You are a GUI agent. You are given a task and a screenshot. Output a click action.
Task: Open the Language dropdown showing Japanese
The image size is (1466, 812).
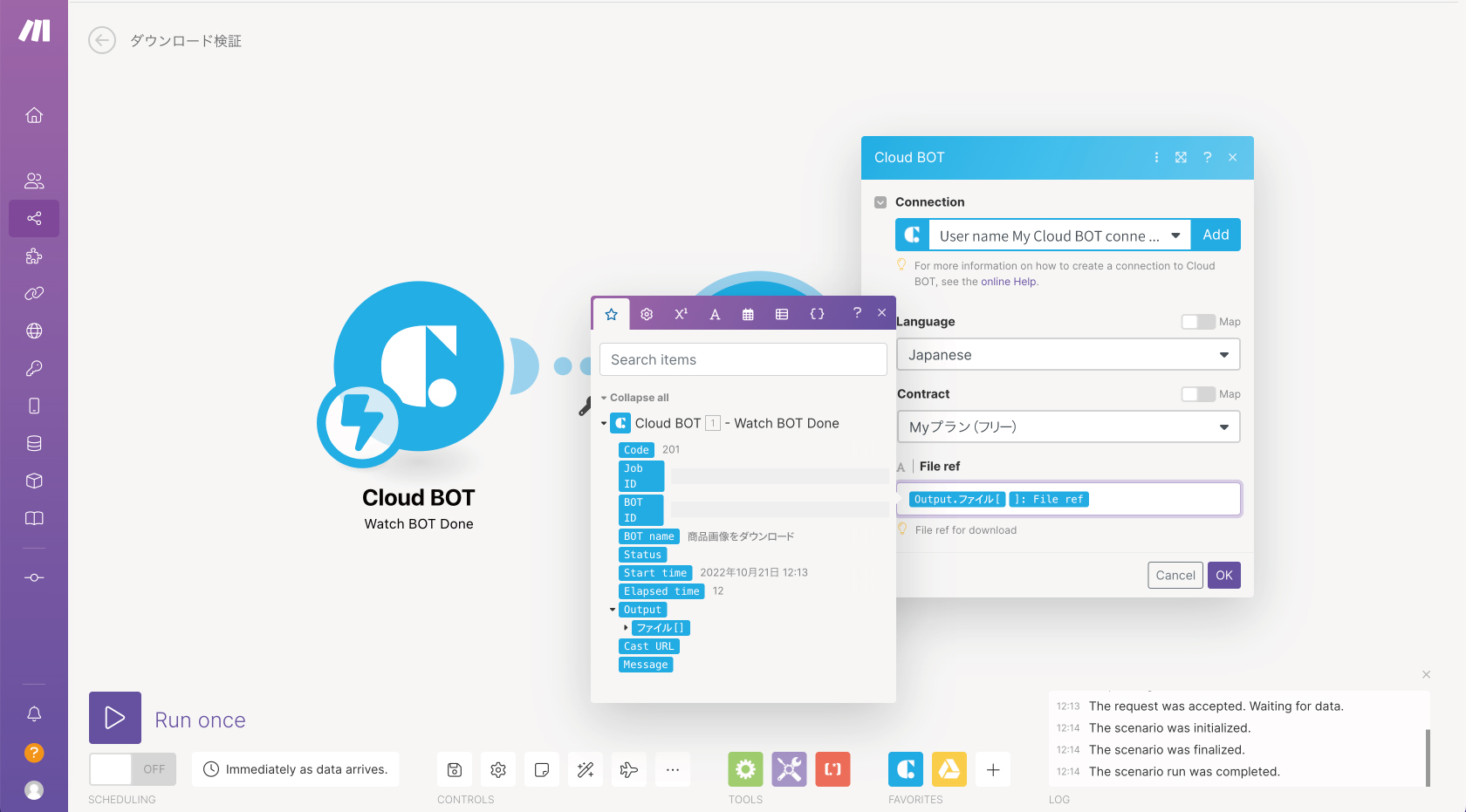(1068, 355)
